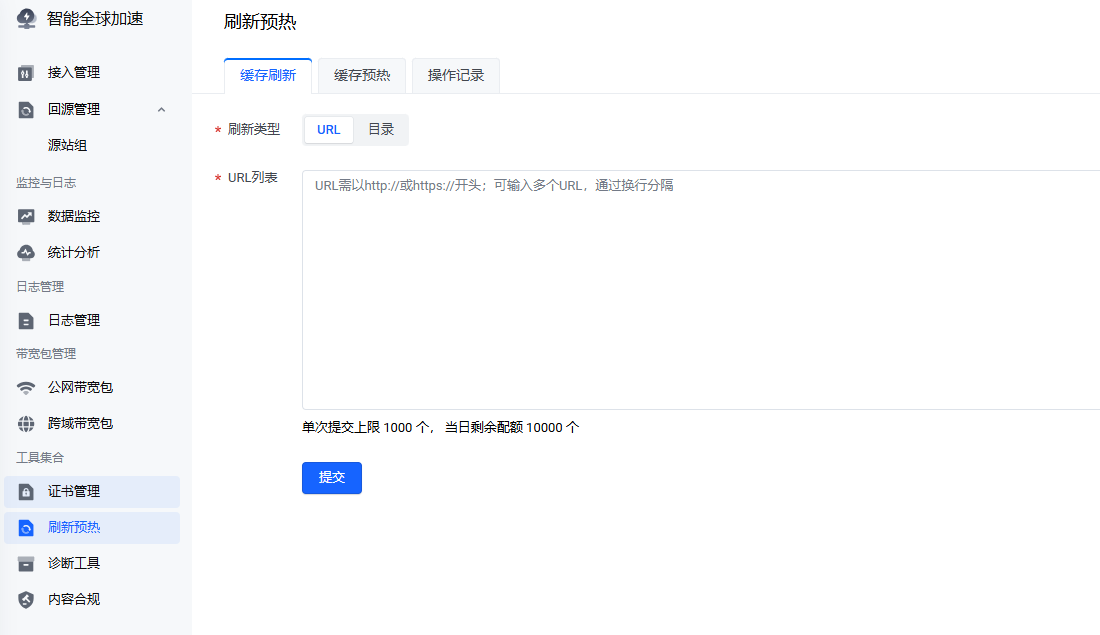
Task: Click the 接入管理 sidebar icon
Action: [26, 73]
